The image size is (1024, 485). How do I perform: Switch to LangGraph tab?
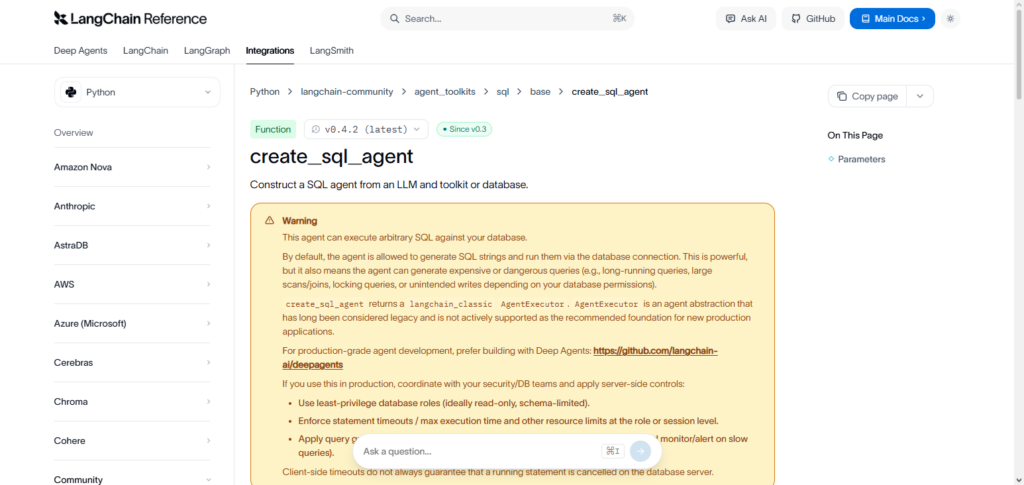pyautogui.click(x=207, y=50)
